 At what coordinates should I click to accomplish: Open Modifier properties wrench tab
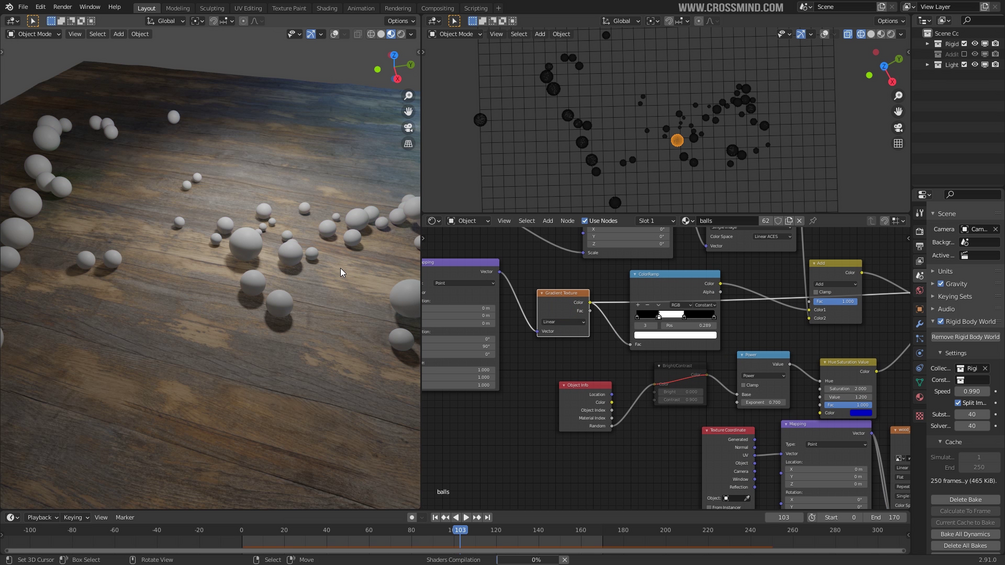(920, 323)
